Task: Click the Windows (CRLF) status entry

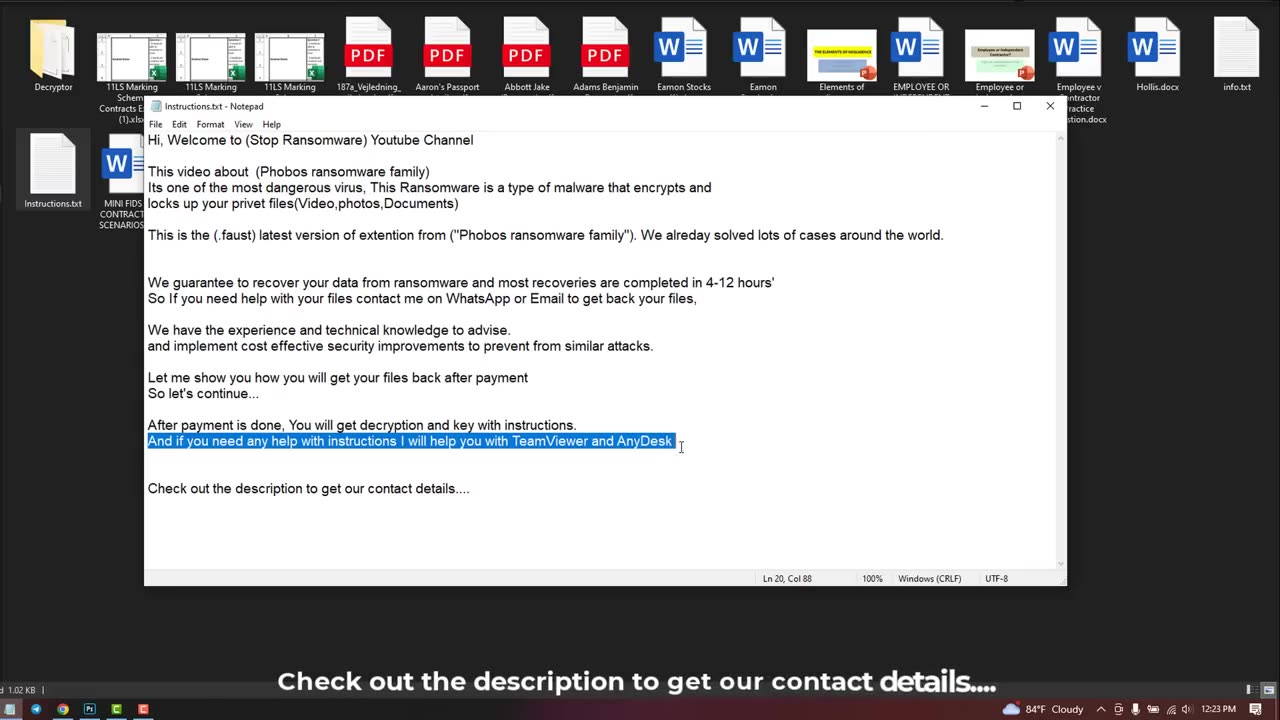Action: tap(929, 579)
